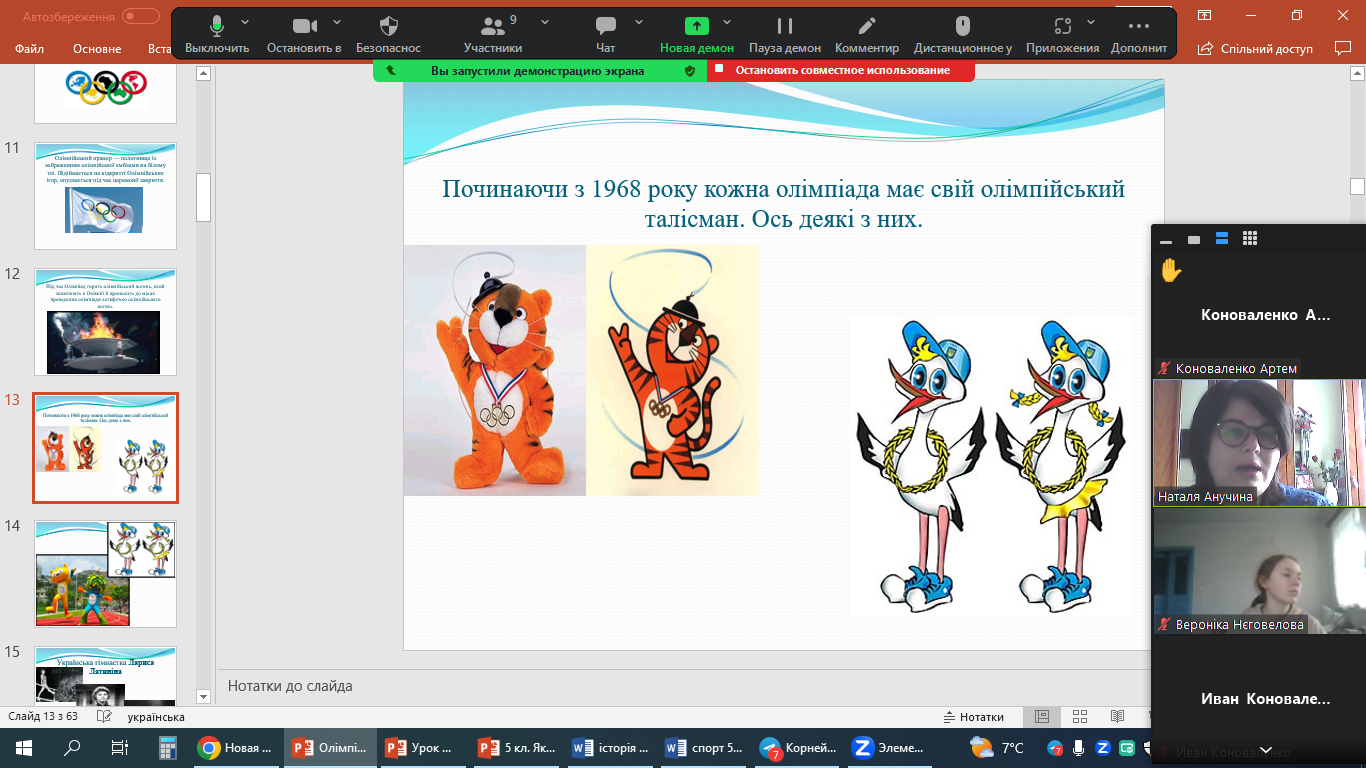The image size is (1366, 768).
Task: Open comments pane speech-bubble icon
Action: tap(1342, 48)
